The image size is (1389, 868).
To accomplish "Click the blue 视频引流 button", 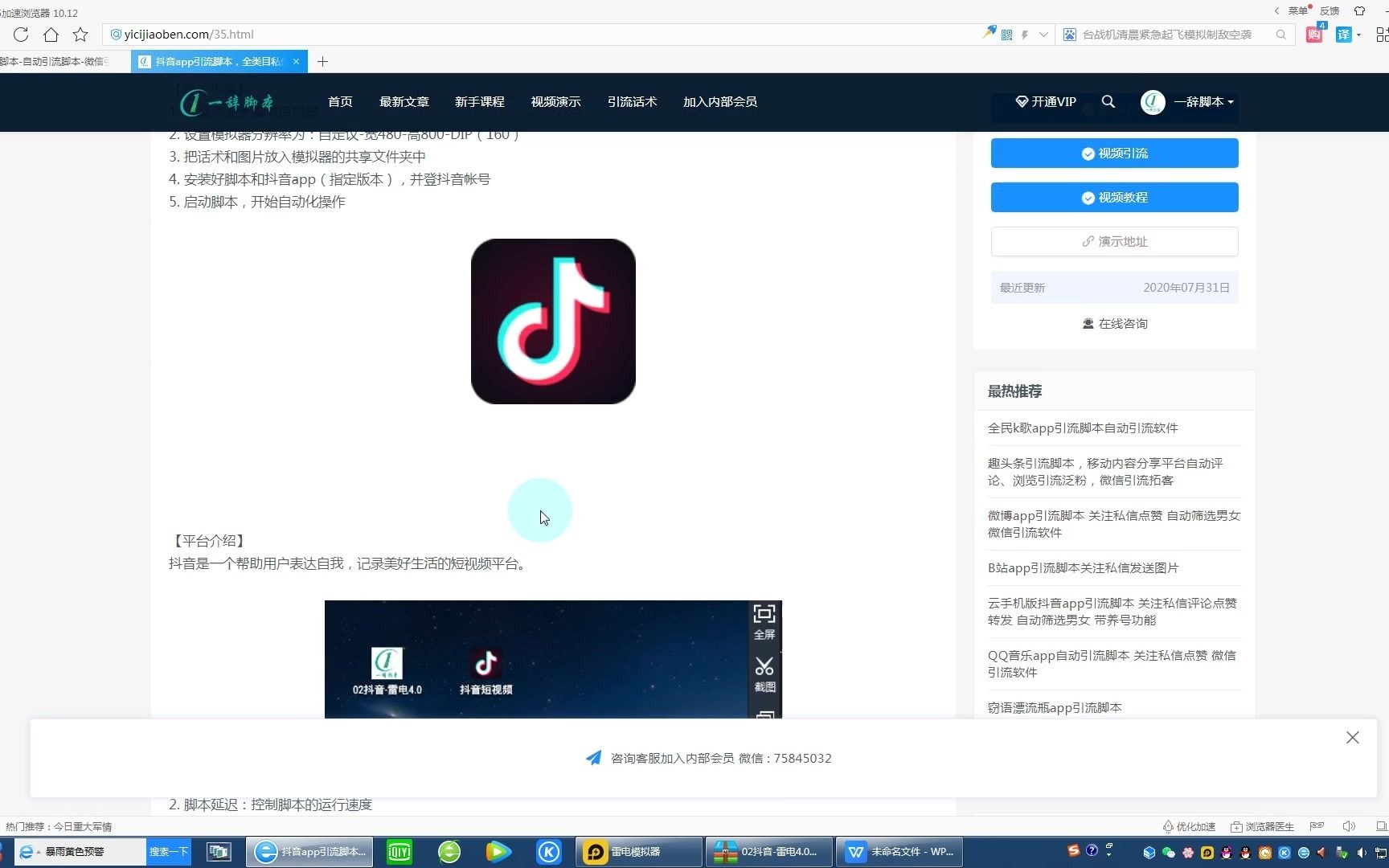I will [1114, 154].
